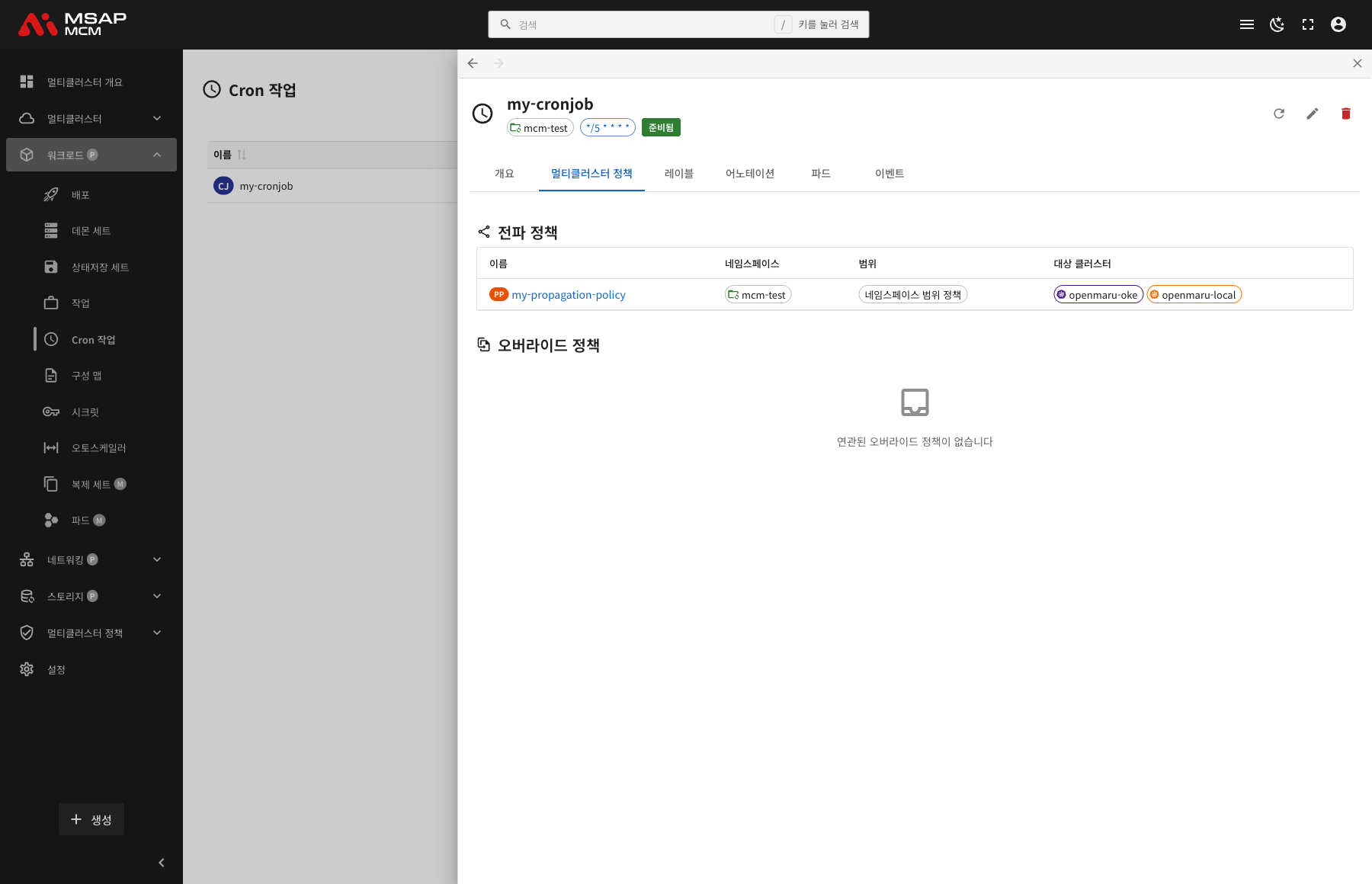Open the 레이블 tab
Screen dimensions: 1372x884
click(x=679, y=174)
